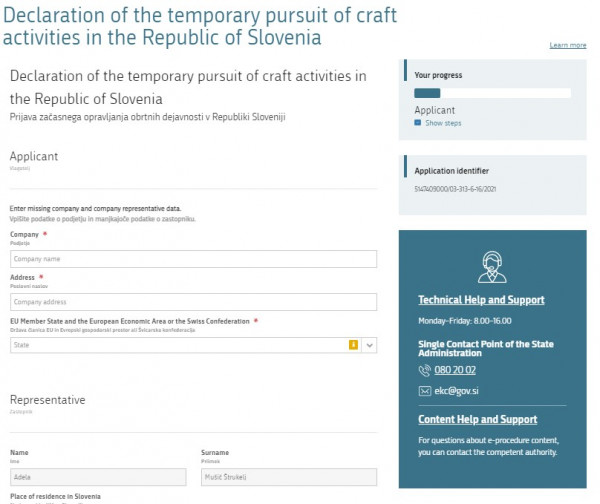Open Content Help and Support link

478,419
